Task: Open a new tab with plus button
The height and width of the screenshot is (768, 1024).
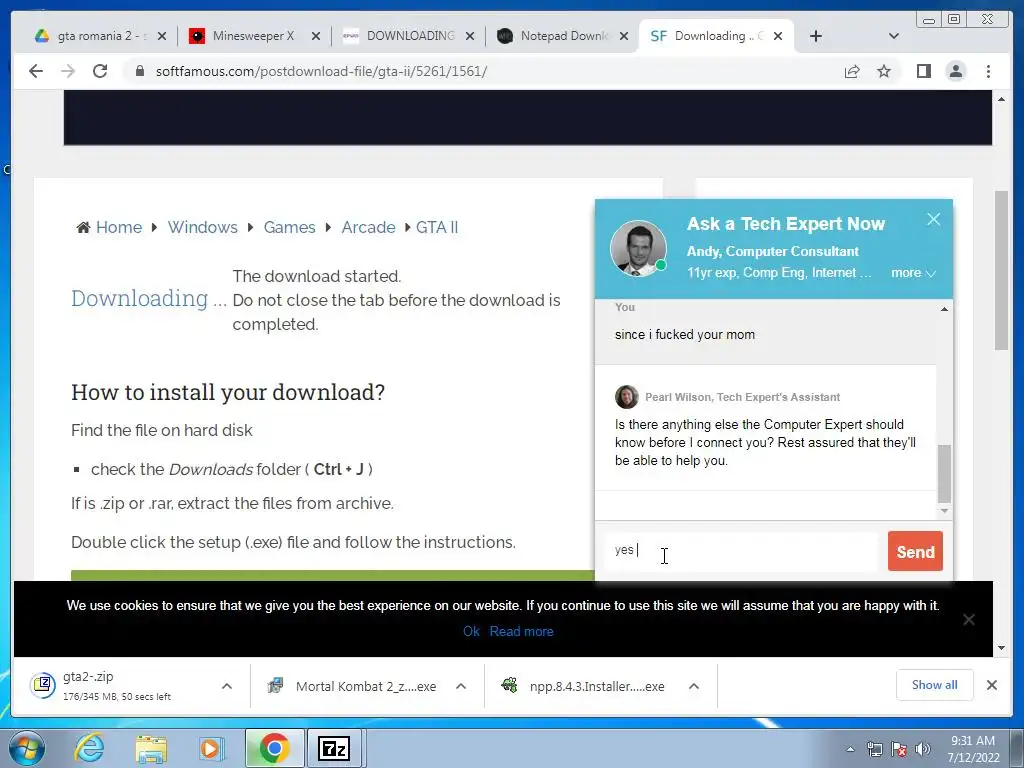Action: [816, 36]
